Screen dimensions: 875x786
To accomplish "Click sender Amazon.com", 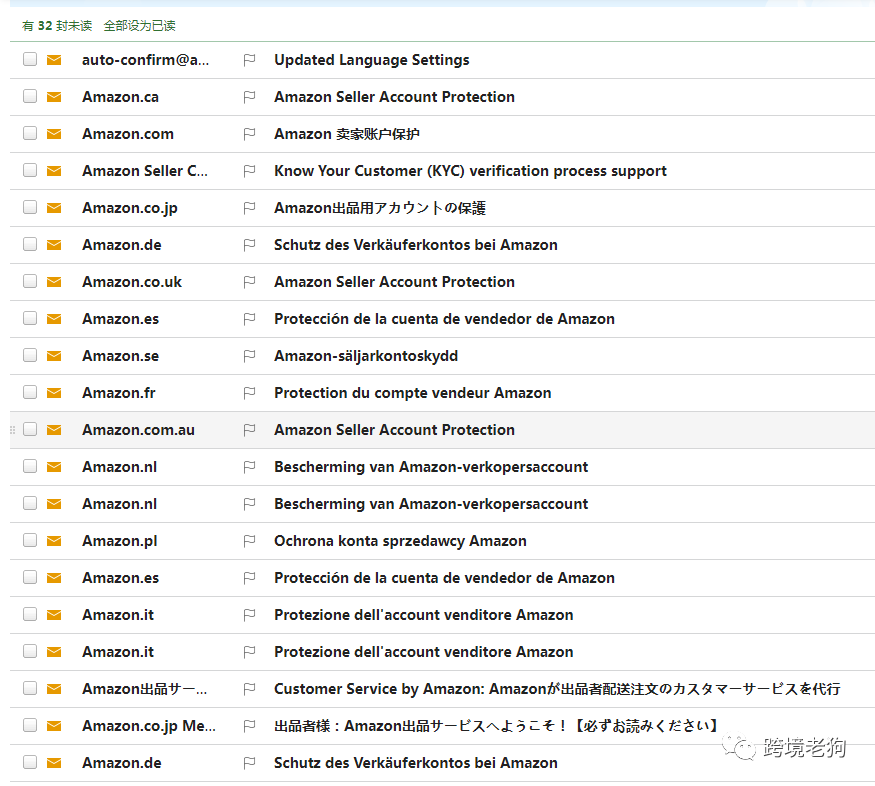I will click(128, 134).
